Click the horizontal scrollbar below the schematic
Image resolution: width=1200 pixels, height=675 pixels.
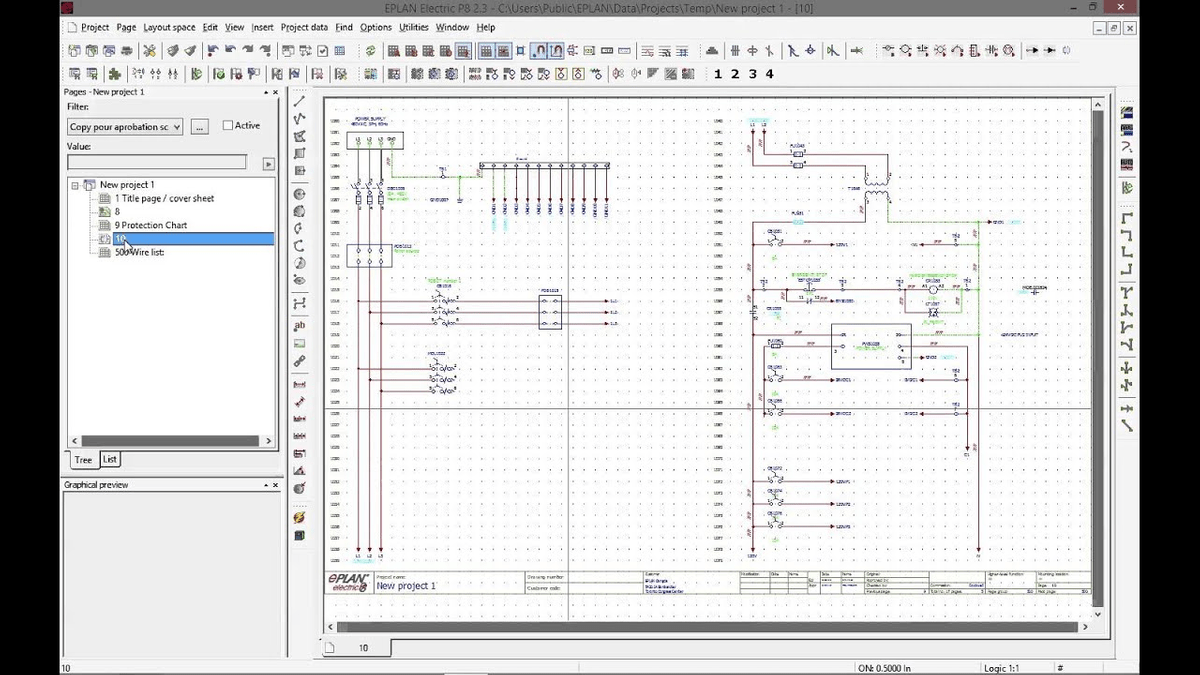point(700,626)
